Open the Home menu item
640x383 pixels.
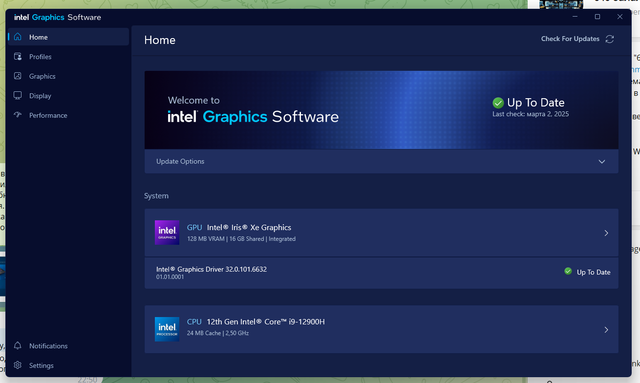(x=69, y=37)
